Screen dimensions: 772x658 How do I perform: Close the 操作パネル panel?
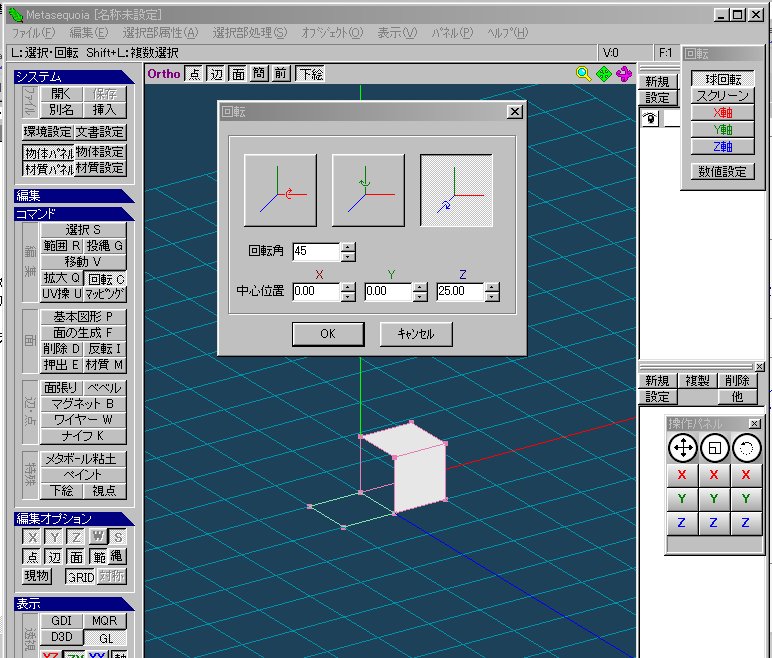tap(754, 424)
